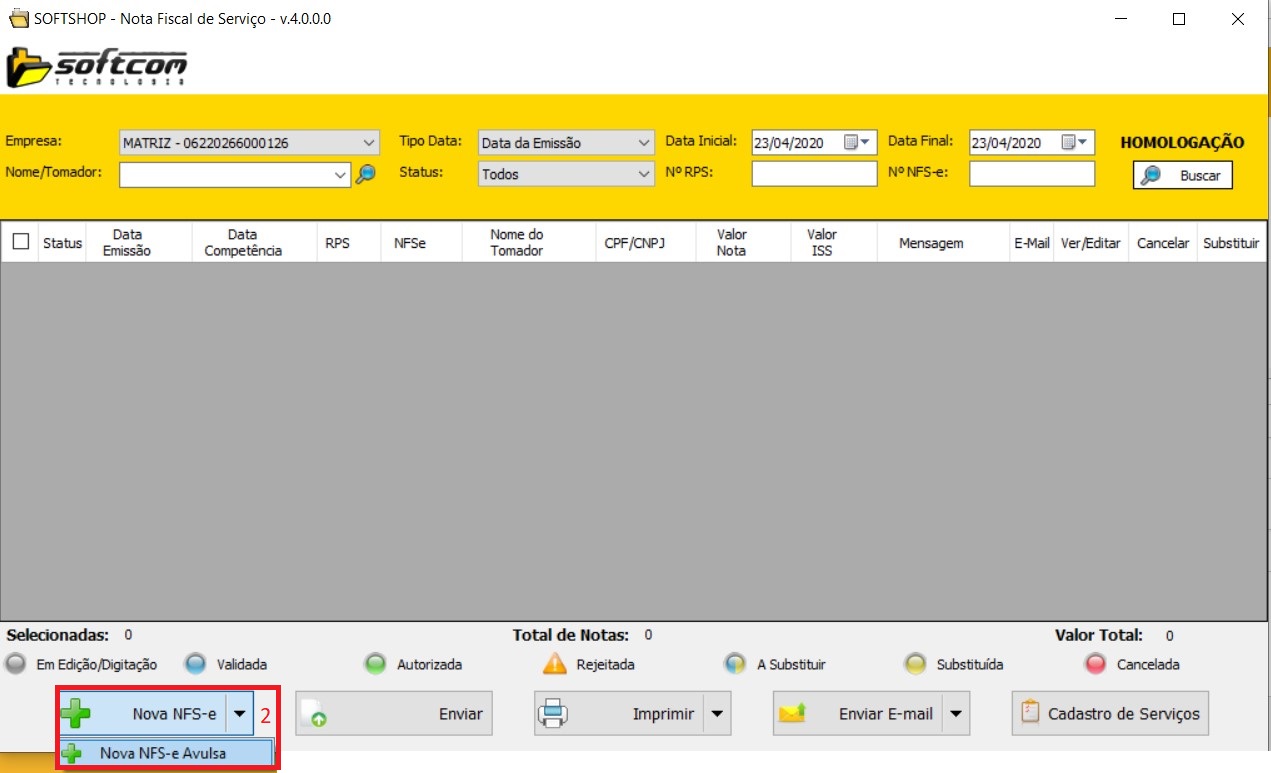
Task: Click the blue Validada status indicator
Action: pos(195,664)
